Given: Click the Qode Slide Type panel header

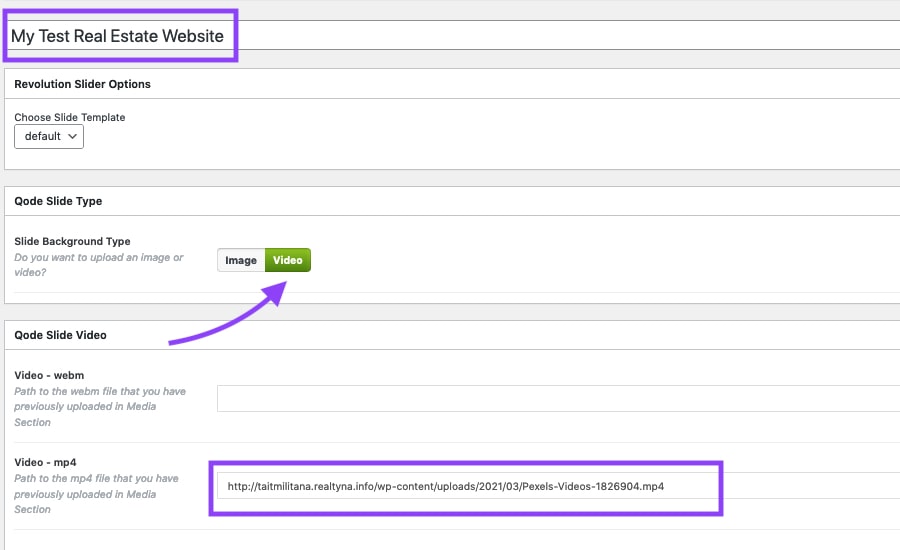Looking at the screenshot, I should (452, 201).
